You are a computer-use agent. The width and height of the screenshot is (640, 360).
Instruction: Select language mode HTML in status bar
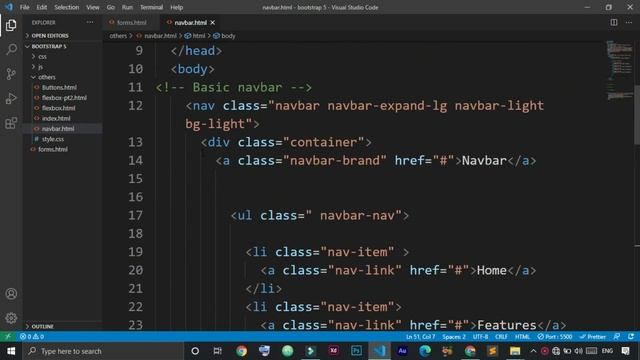pyautogui.click(x=522, y=337)
